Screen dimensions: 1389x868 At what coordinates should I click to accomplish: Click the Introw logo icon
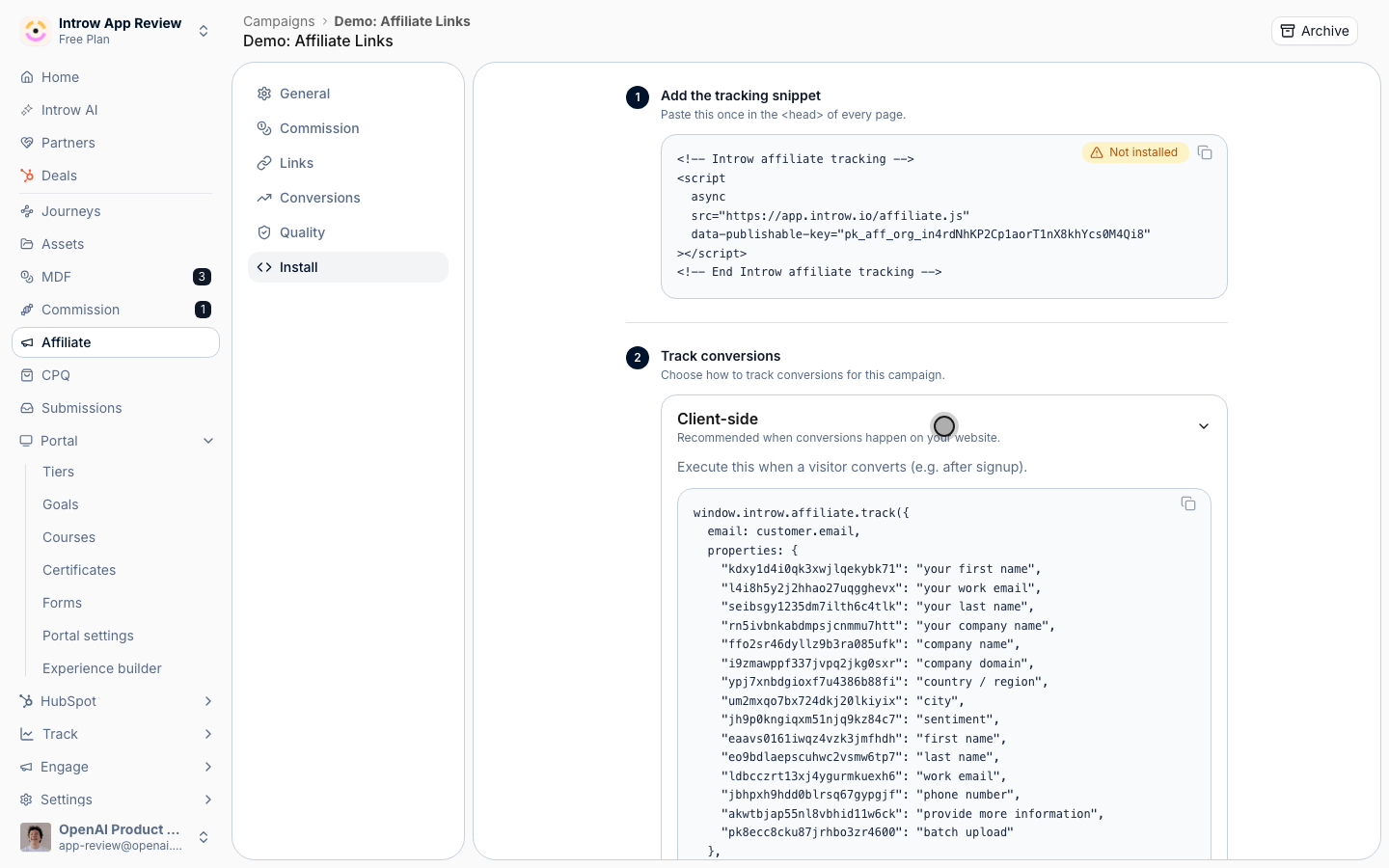click(x=36, y=31)
